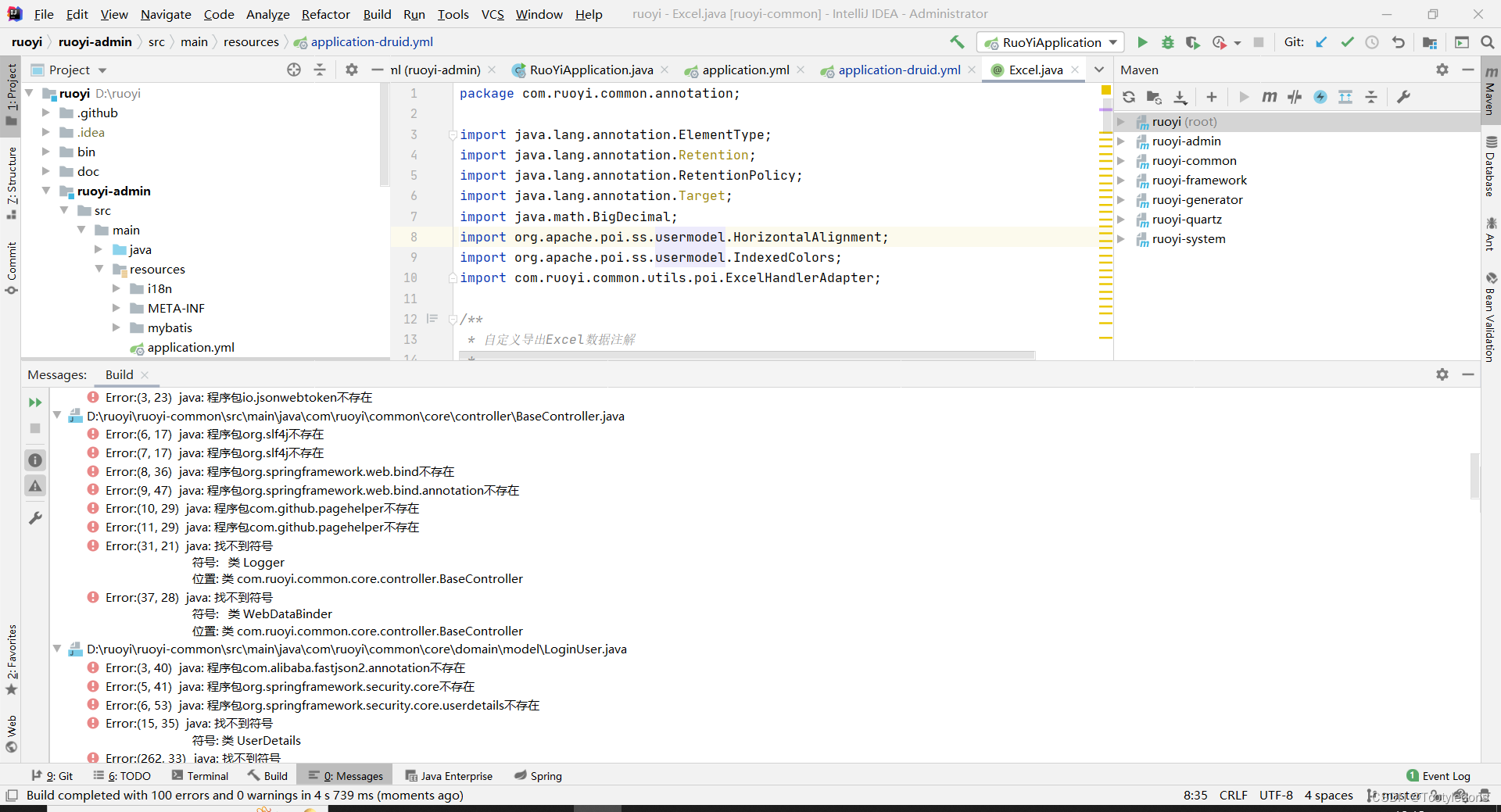Screen dimensions: 1501x812
Task: Run the RuoYiApplication configuration
Action: [1142, 42]
